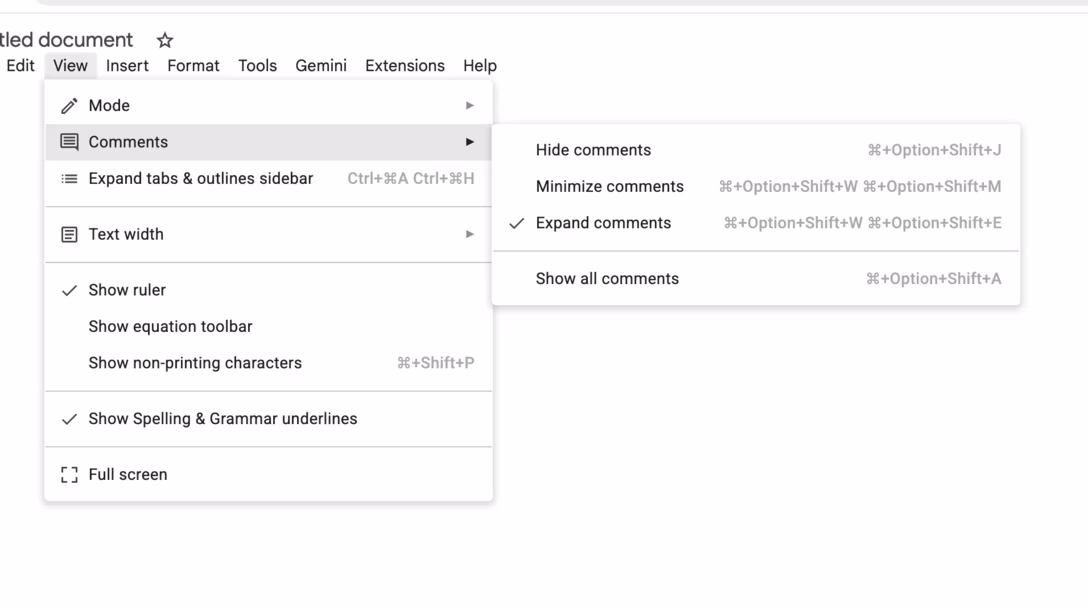This screenshot has height=608, width=1088.
Task: Click the outline list icon for sidebar
Action: tap(69, 178)
